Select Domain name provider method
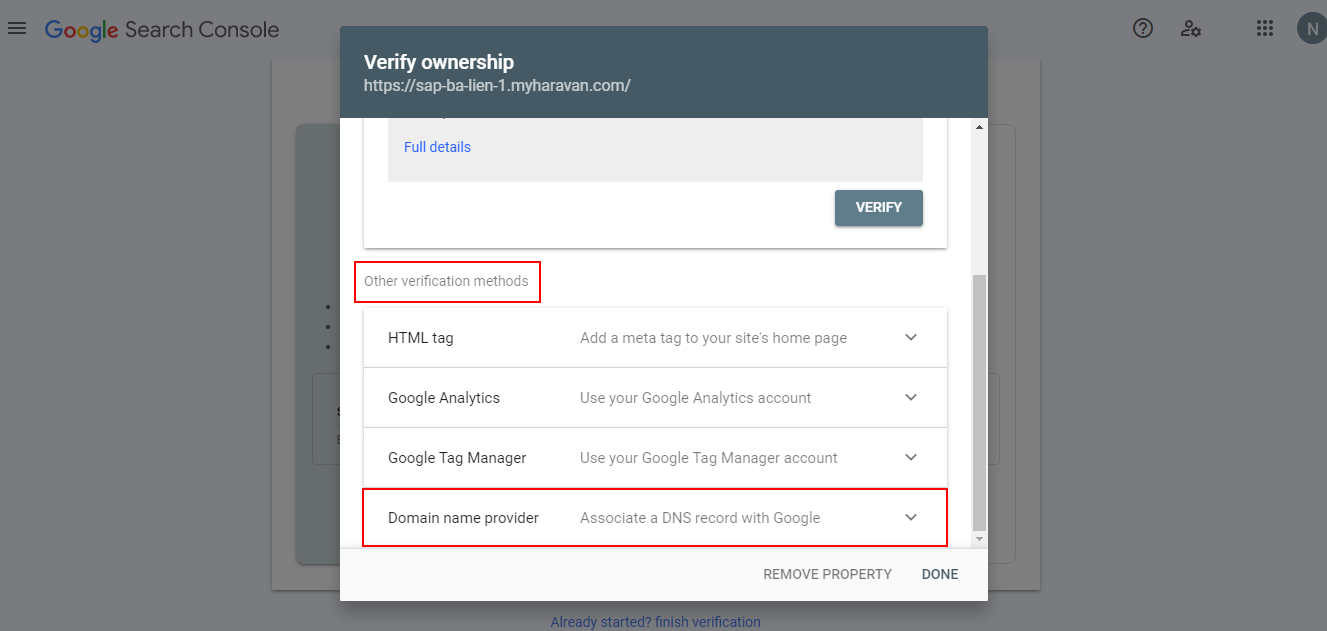Image resolution: width=1327 pixels, height=631 pixels. [463, 518]
